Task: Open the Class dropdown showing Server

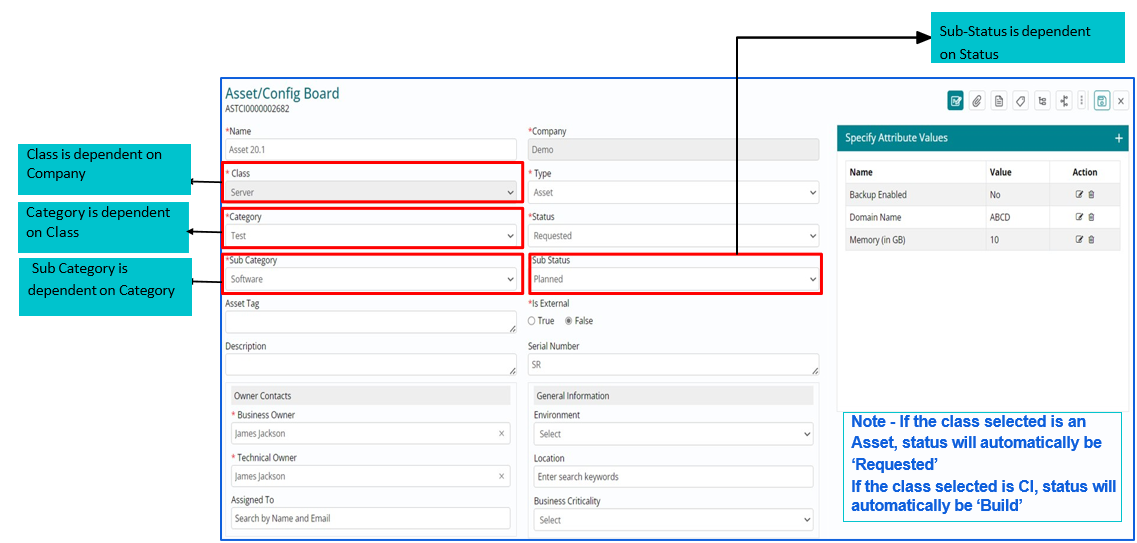Action: (x=371, y=192)
